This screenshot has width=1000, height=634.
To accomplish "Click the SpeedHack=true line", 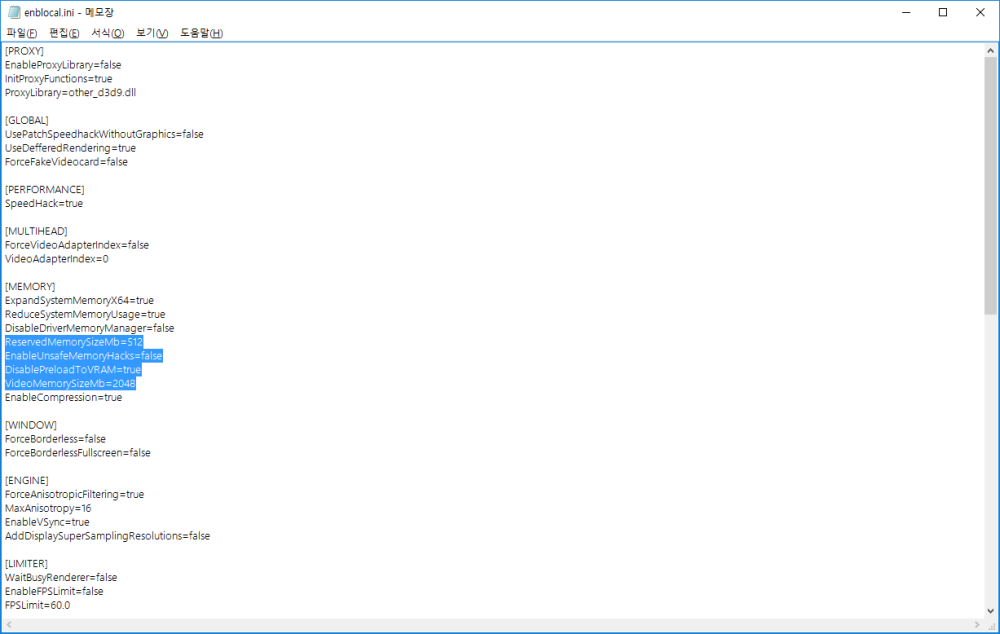I will point(44,204).
